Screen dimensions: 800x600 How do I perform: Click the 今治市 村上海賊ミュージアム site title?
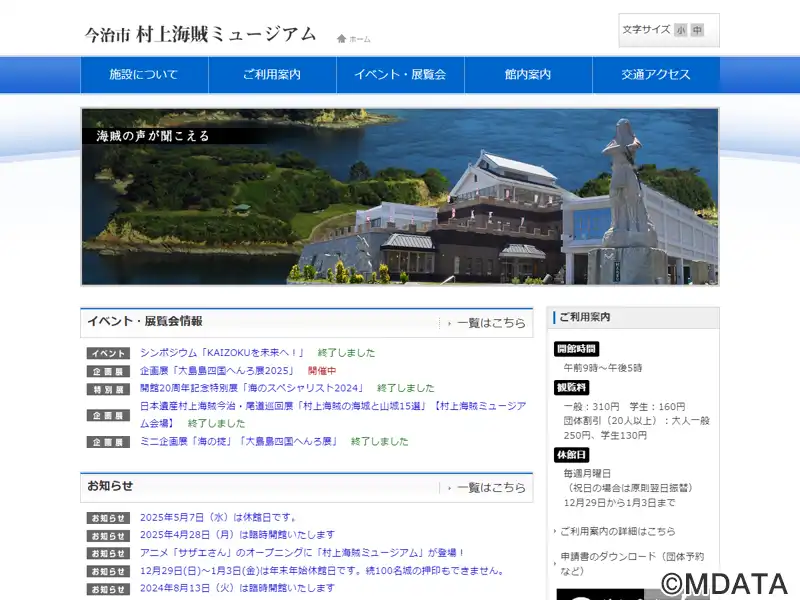coord(201,35)
